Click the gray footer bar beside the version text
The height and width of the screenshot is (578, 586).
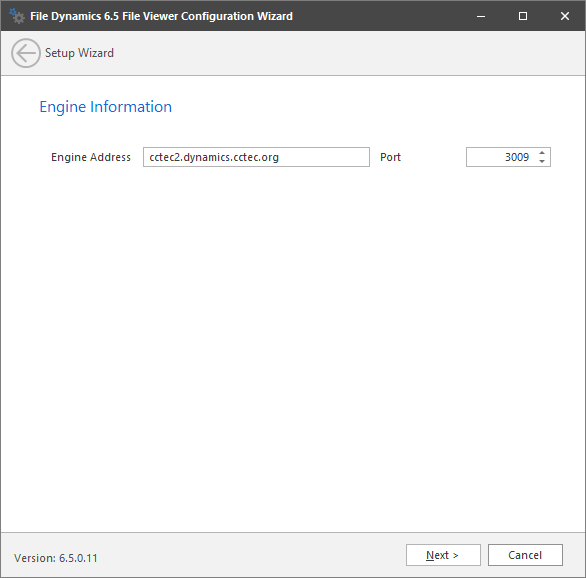(250, 555)
